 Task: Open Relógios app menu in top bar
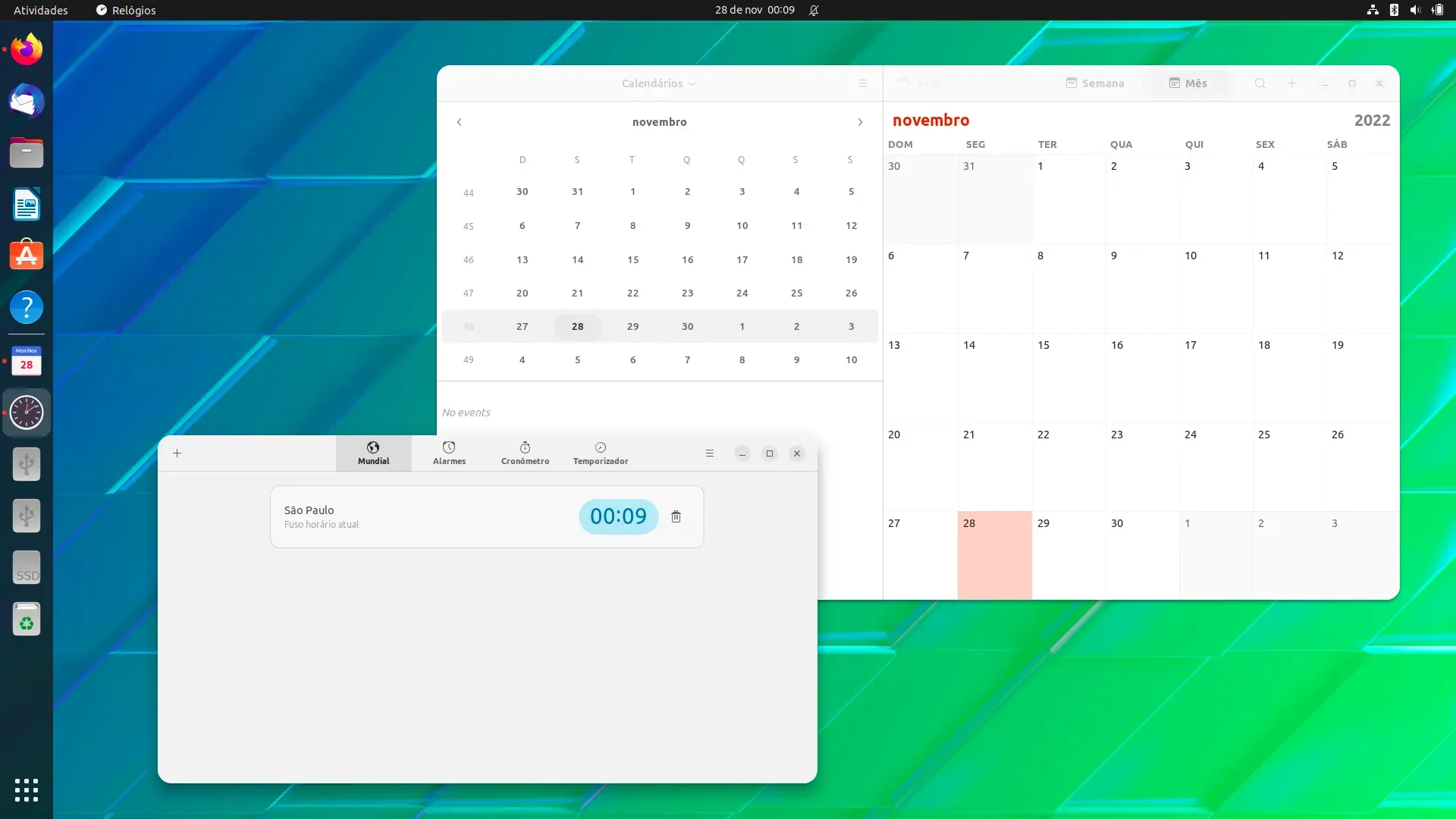click(126, 10)
